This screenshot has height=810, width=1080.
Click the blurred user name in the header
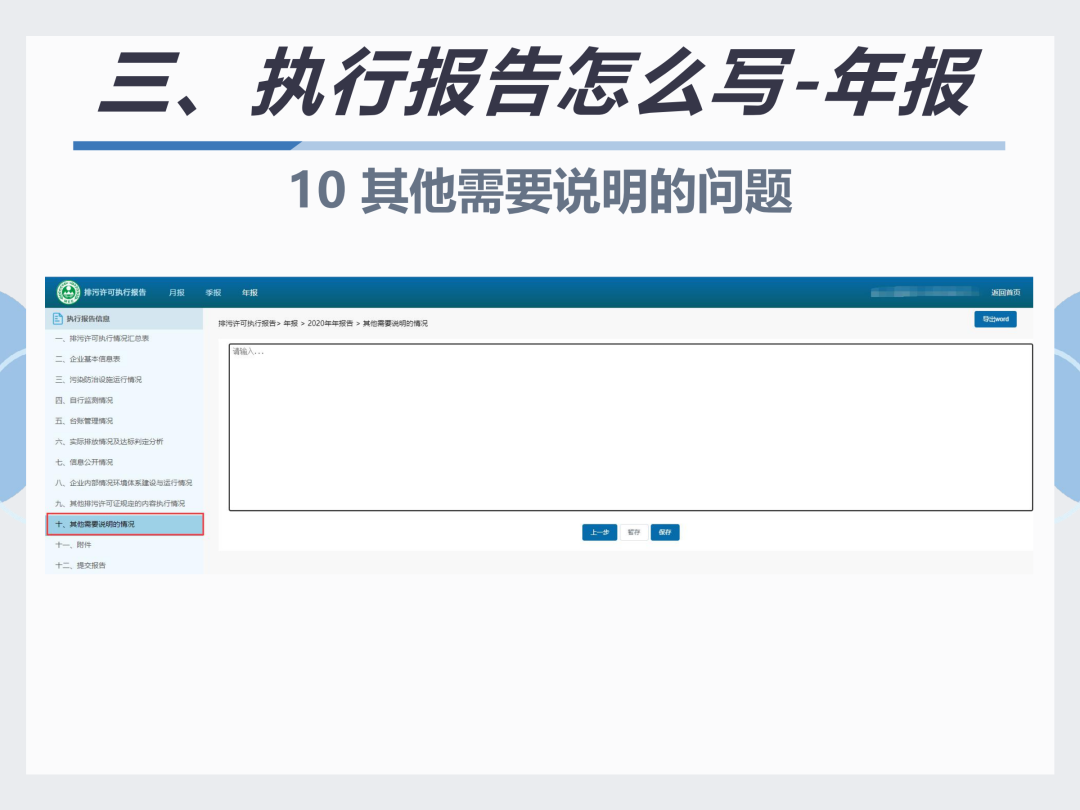click(924, 293)
